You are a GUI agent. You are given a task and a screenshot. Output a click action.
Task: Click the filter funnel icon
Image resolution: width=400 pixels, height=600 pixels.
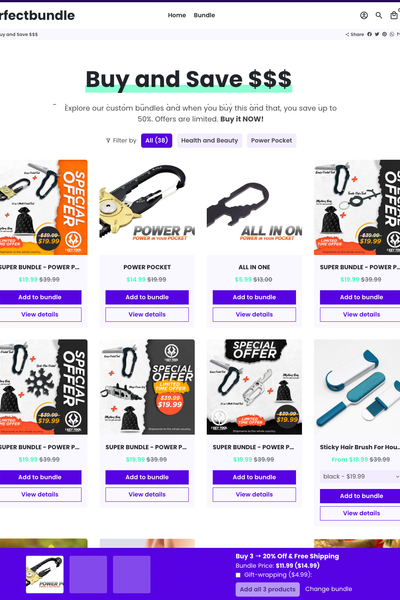coord(108,140)
